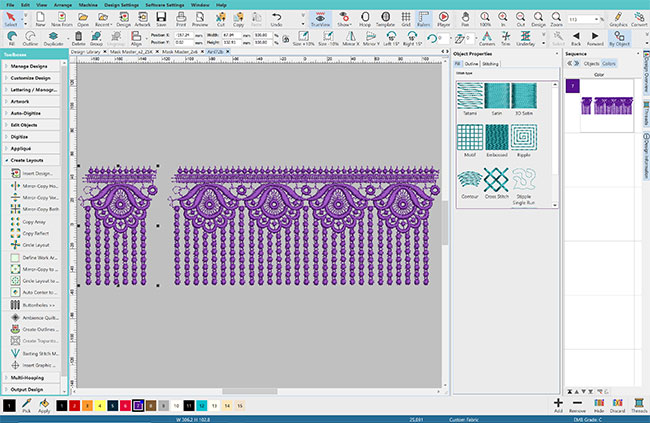Create a New design

click(x=40, y=19)
